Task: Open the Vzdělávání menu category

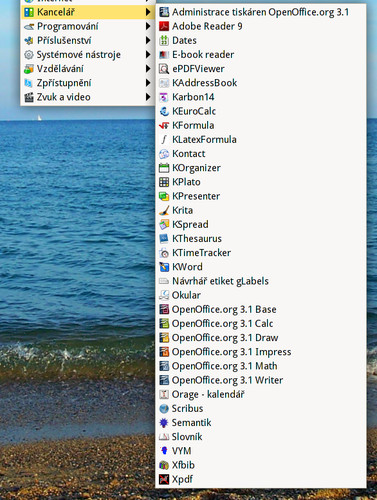Action: click(88, 69)
